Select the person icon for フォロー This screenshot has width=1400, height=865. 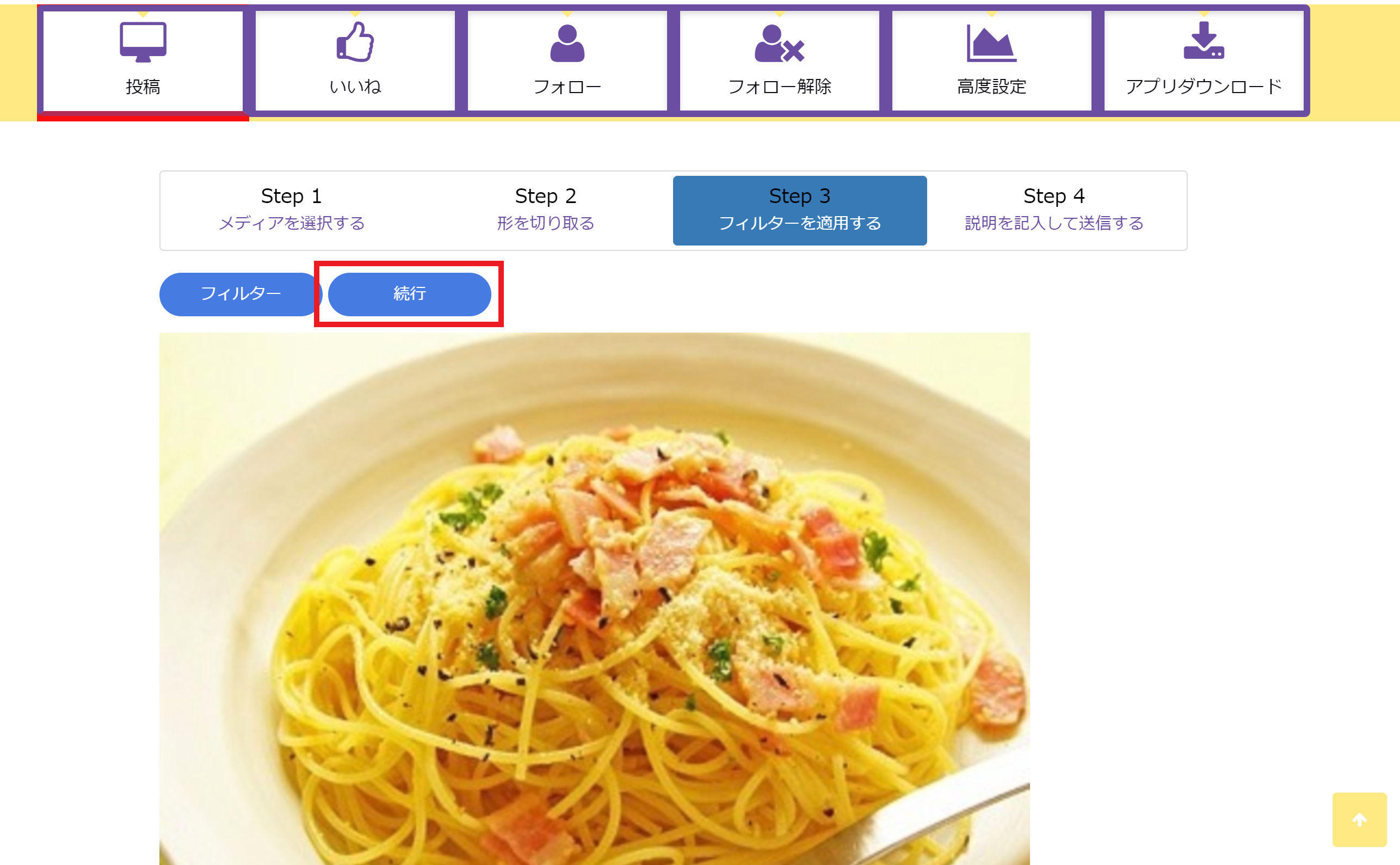click(567, 43)
